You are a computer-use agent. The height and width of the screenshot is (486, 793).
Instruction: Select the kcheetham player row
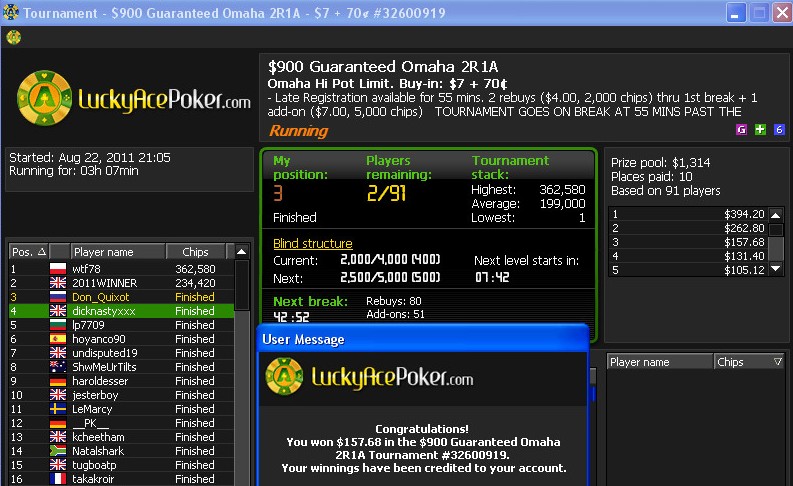[x=121, y=436]
